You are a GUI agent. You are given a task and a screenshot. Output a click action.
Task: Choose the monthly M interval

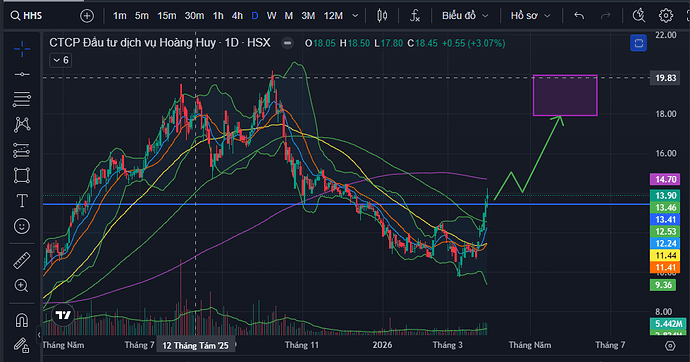click(x=289, y=16)
